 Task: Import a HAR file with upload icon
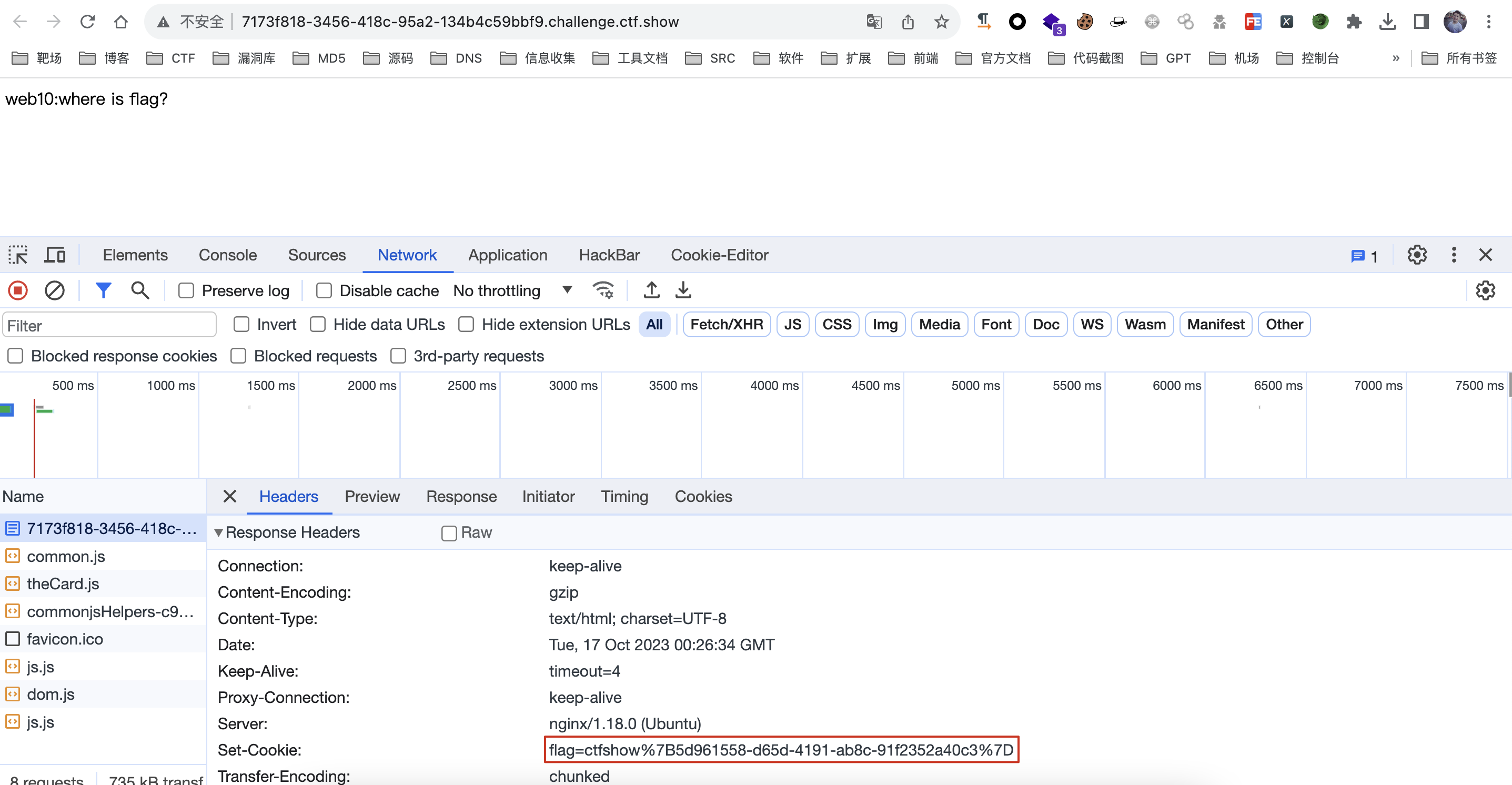(x=651, y=290)
